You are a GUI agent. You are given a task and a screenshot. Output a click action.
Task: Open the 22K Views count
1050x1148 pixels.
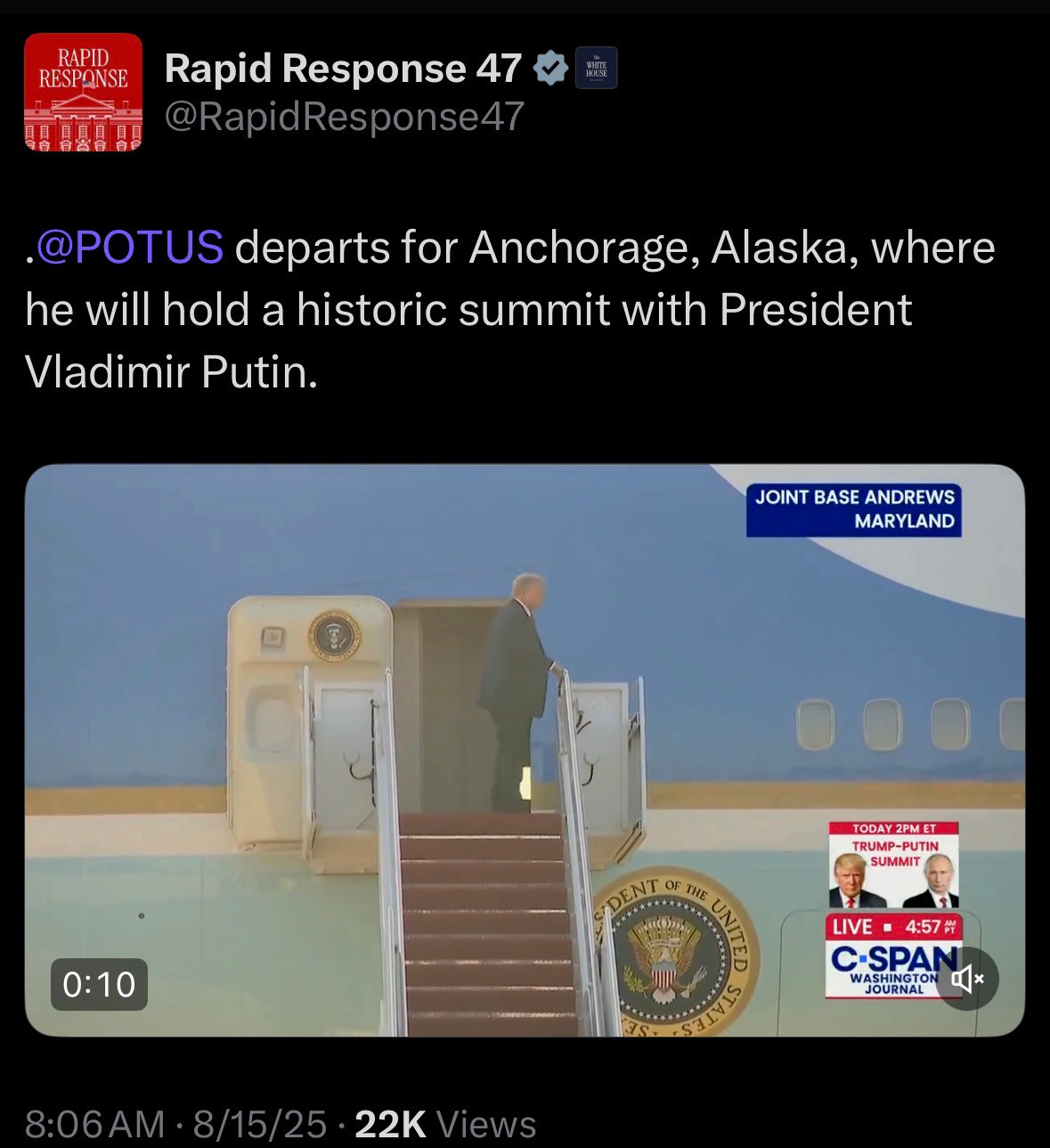[445, 1124]
